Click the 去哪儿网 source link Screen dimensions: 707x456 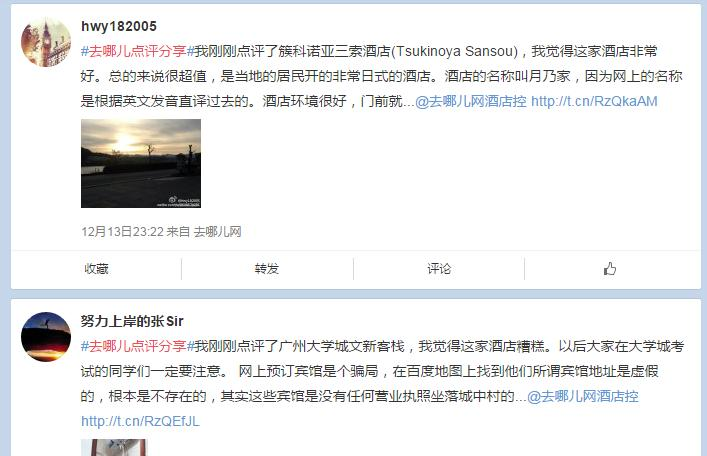217,232
